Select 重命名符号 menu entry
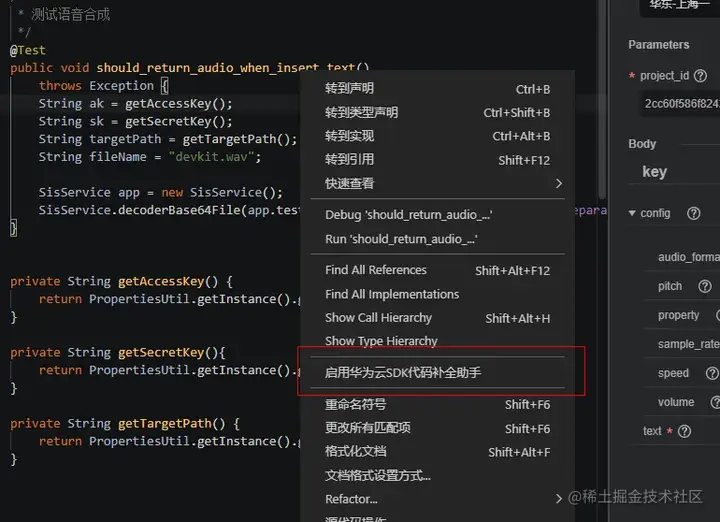The image size is (720, 522). pyautogui.click(x=437, y=404)
